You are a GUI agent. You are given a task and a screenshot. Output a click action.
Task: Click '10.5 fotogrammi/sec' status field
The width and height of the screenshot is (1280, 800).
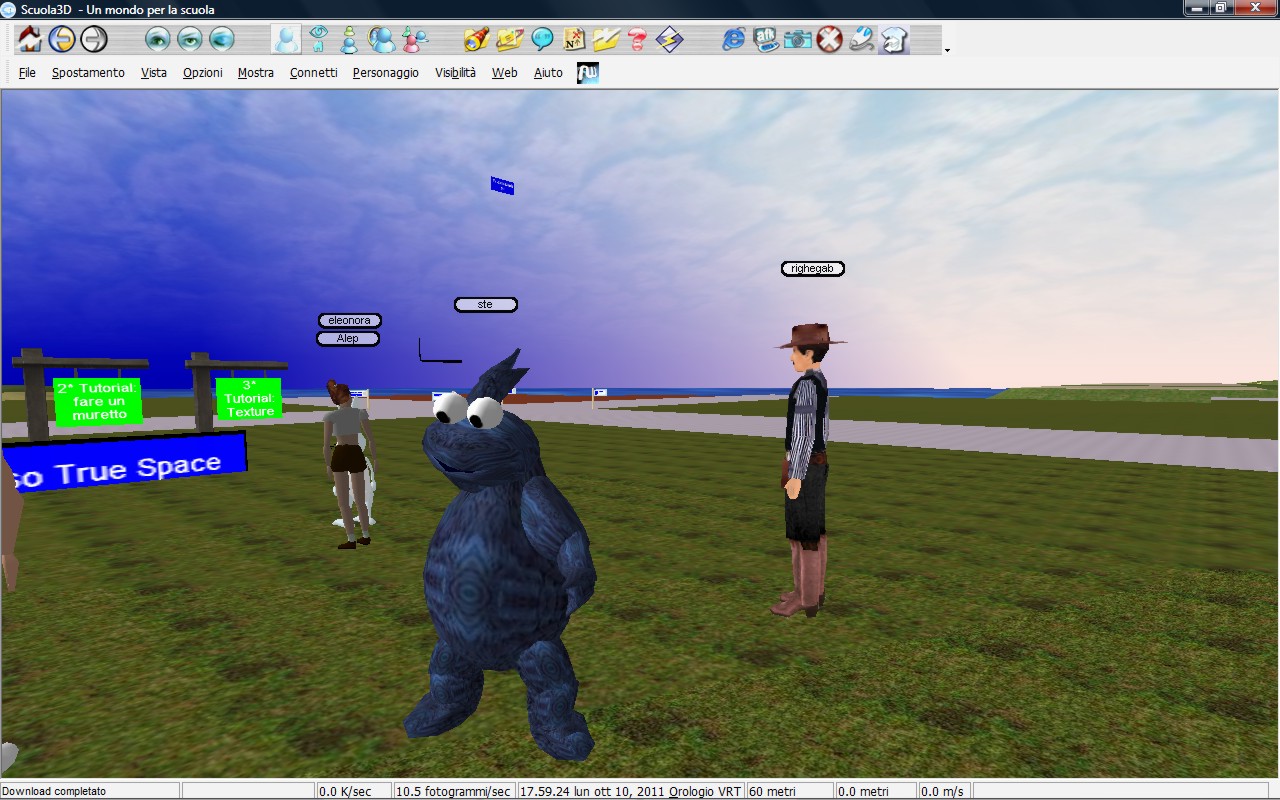point(454,791)
